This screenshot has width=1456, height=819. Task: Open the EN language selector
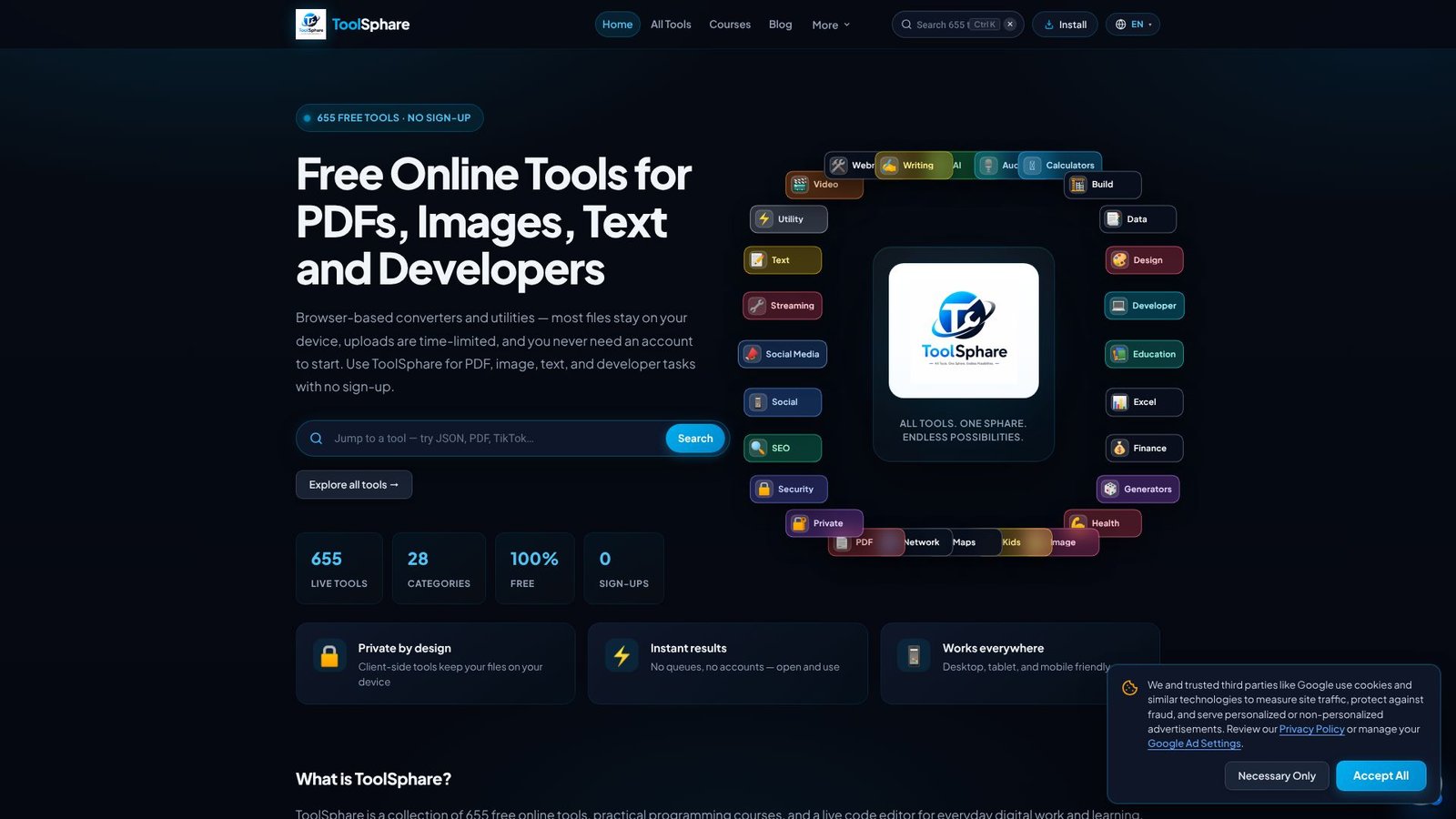tap(1133, 25)
